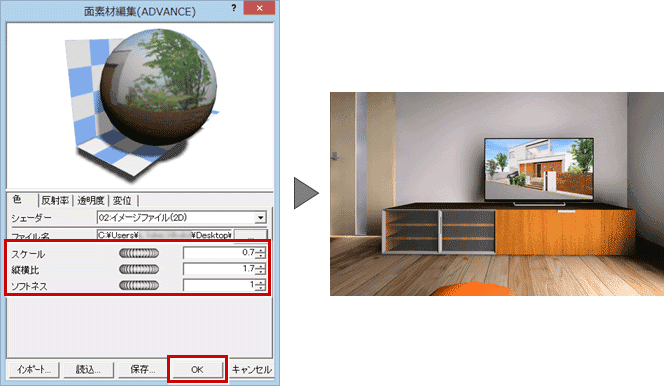This screenshot has width=664, height=386.
Task: Click the OK button
Action: pyautogui.click(x=197, y=369)
